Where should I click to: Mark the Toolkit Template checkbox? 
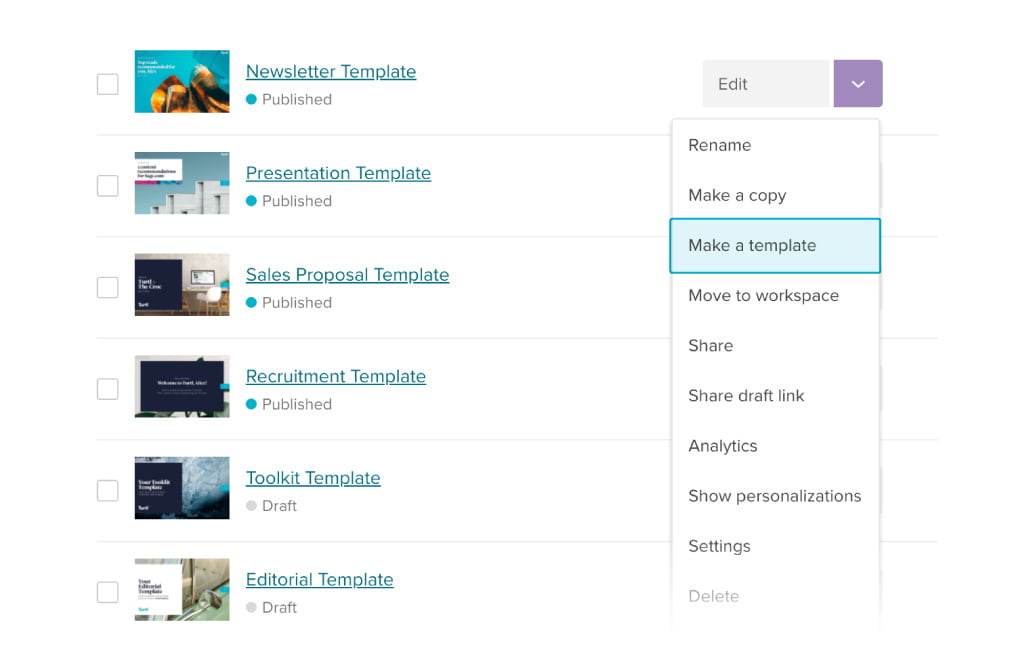point(108,490)
